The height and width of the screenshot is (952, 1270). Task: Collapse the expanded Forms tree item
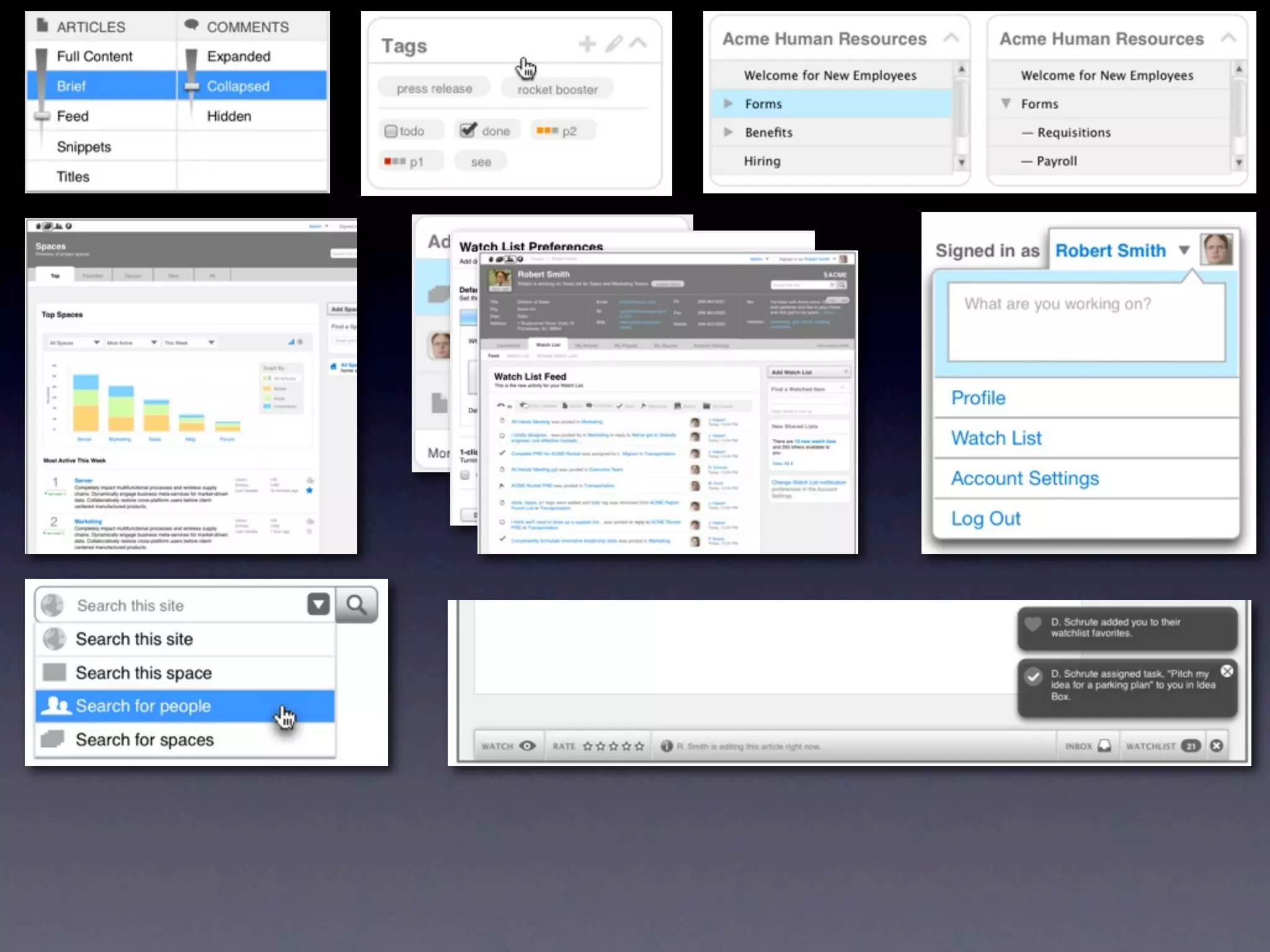click(1006, 103)
